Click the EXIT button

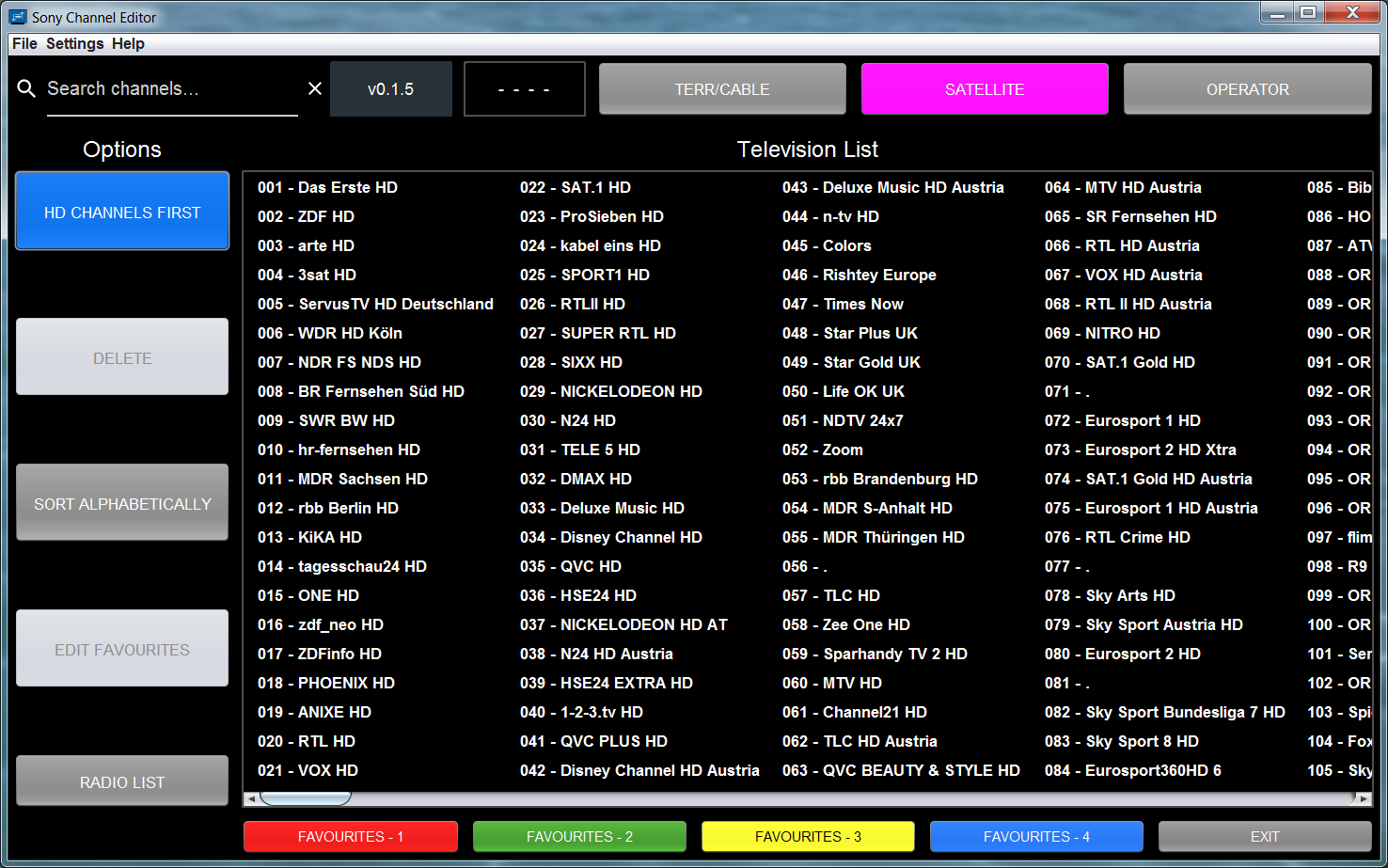[1265, 836]
